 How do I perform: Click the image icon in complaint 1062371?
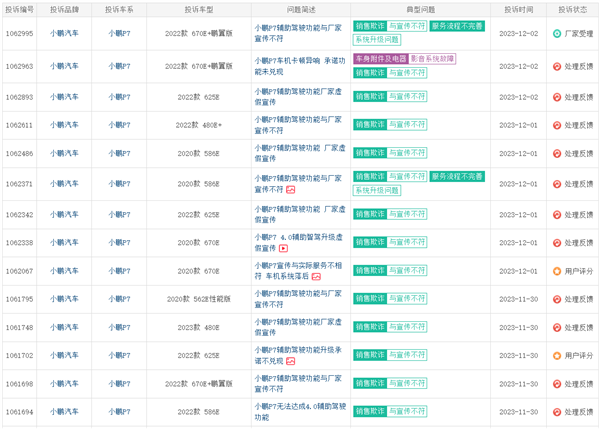coord(291,190)
